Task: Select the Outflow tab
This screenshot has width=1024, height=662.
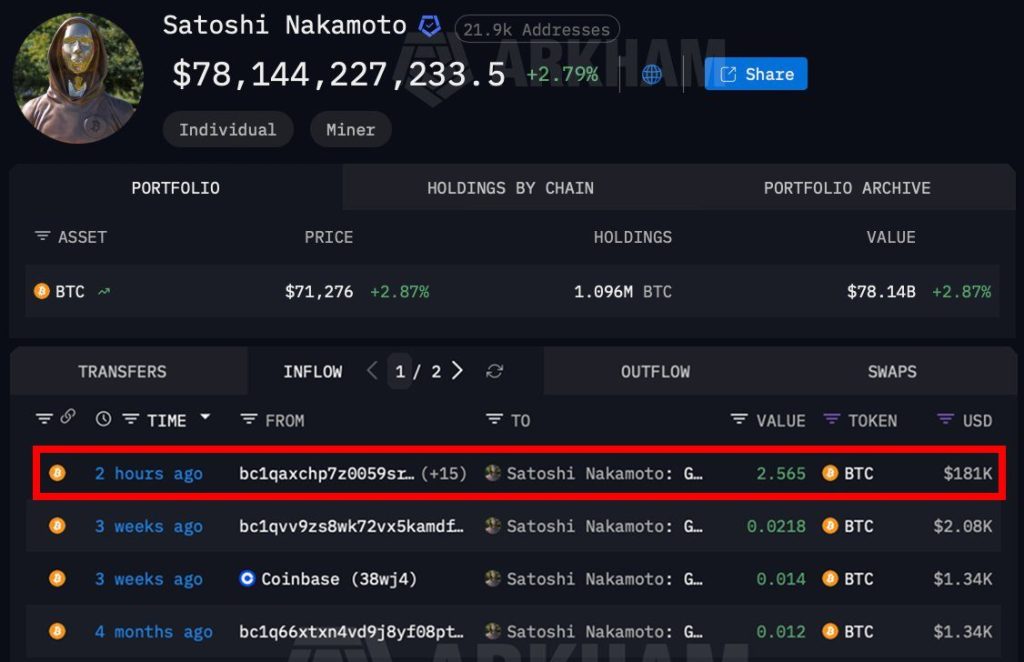Action: (x=655, y=371)
